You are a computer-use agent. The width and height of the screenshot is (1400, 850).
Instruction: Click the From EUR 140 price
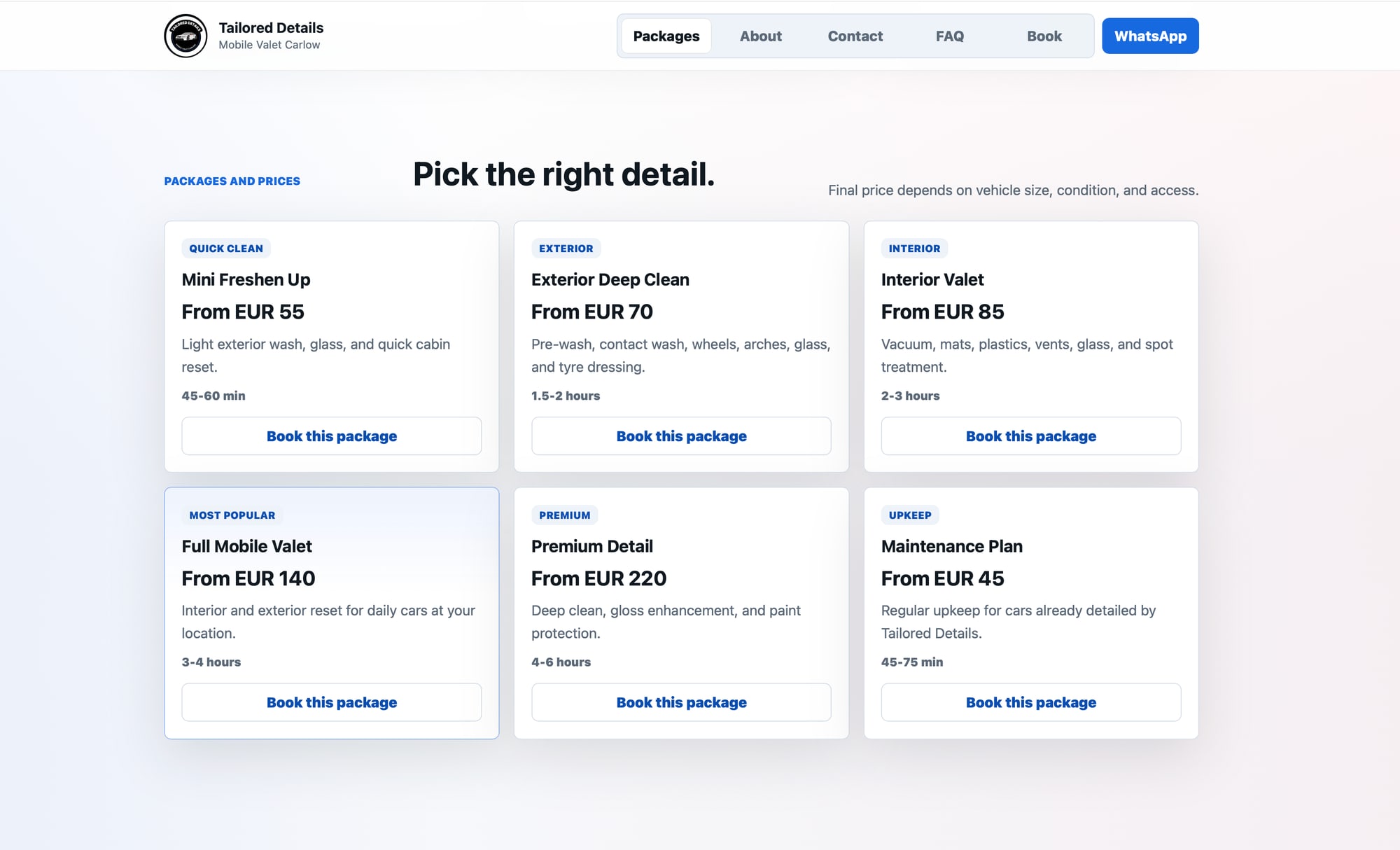click(x=248, y=578)
